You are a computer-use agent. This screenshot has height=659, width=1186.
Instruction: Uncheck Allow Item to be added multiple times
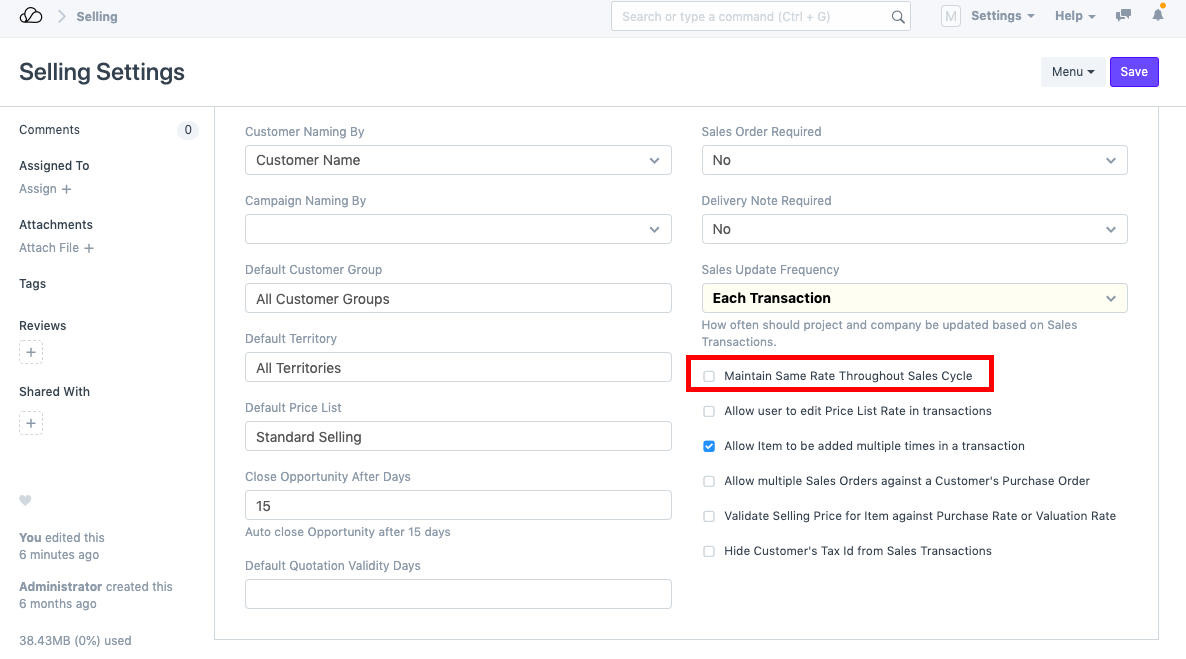tap(709, 446)
